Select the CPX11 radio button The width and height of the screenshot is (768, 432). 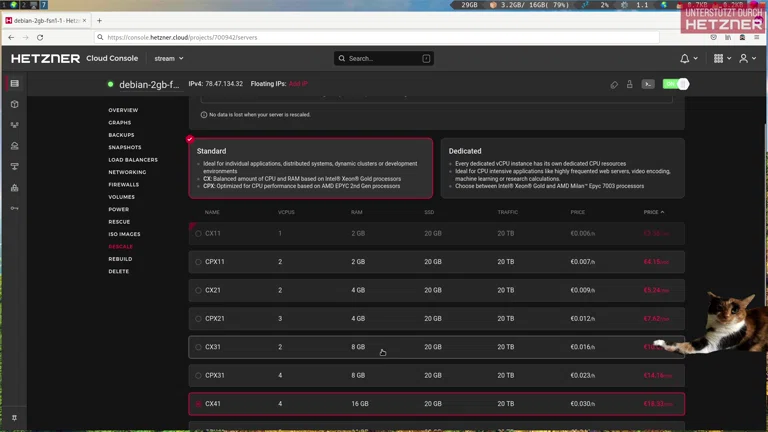click(198, 262)
